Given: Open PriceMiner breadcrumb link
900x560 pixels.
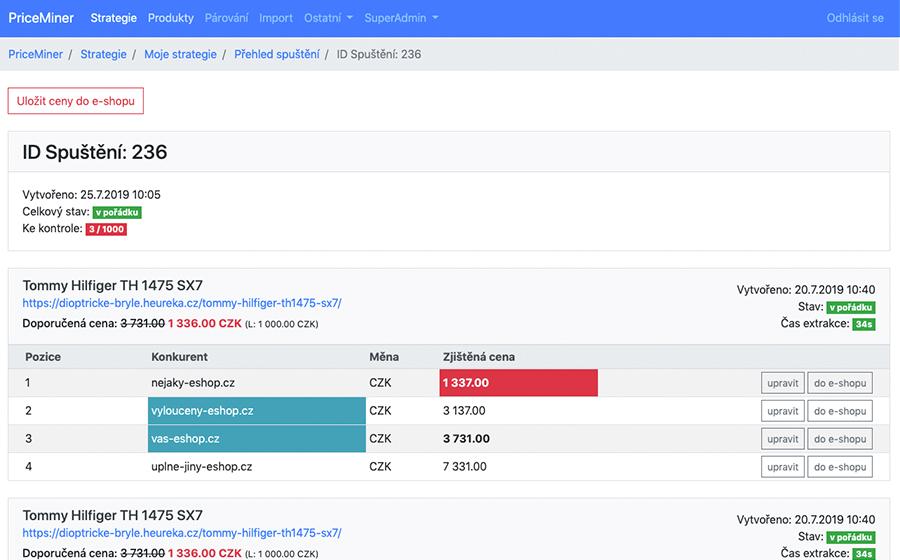Looking at the screenshot, I should 36,54.
